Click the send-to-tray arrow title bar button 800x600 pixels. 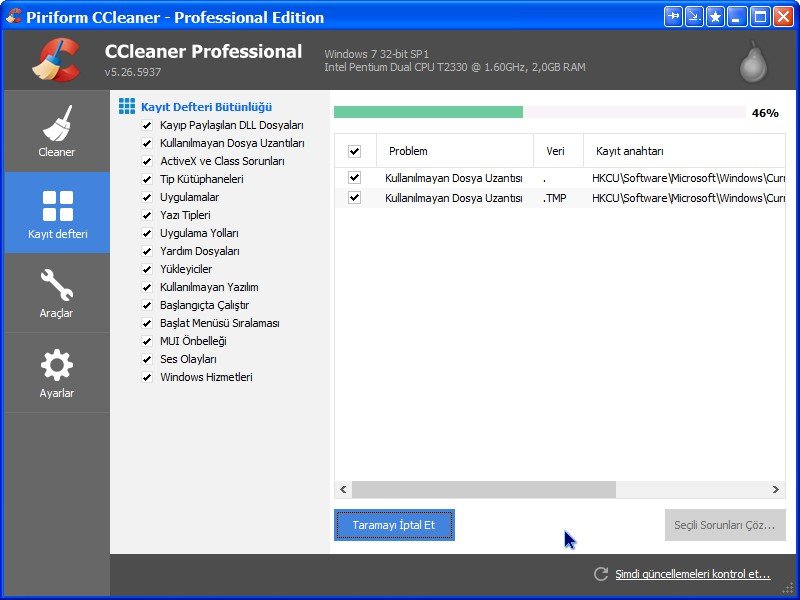click(x=694, y=17)
